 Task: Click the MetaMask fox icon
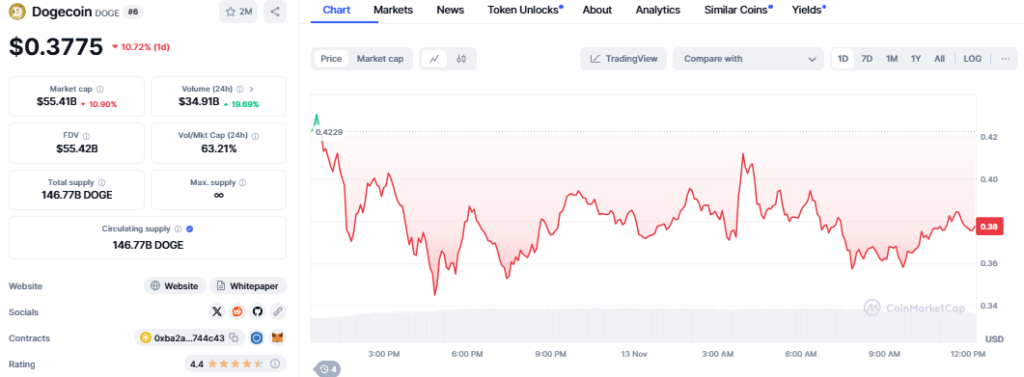pos(278,338)
